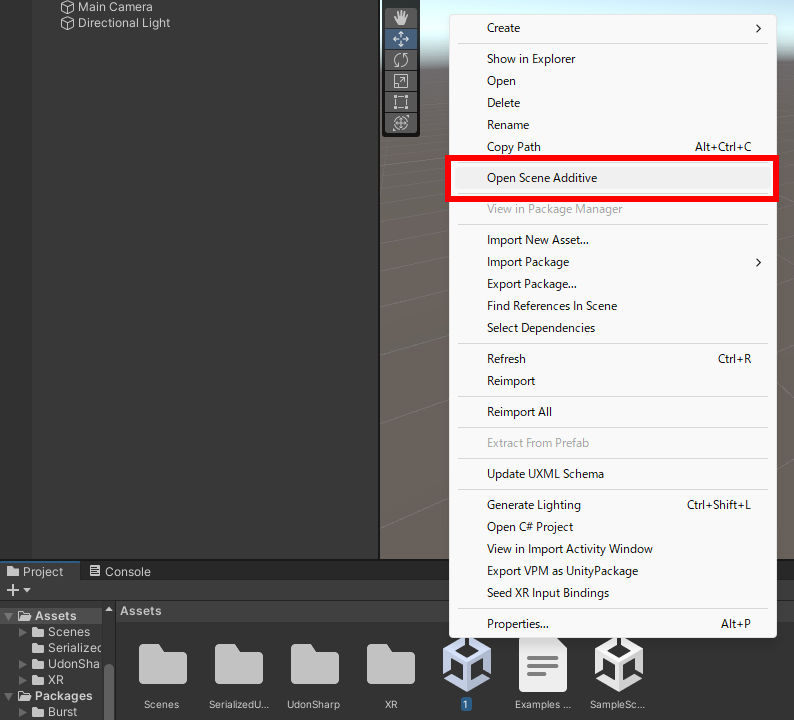Choose Copy Path menu entry
Viewport: 794px width, 720px height.
613,147
